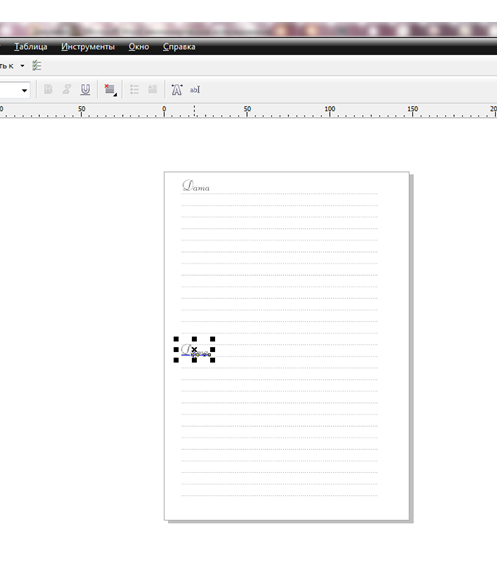
Task: Toggle bold text formatting
Action: (x=48, y=89)
